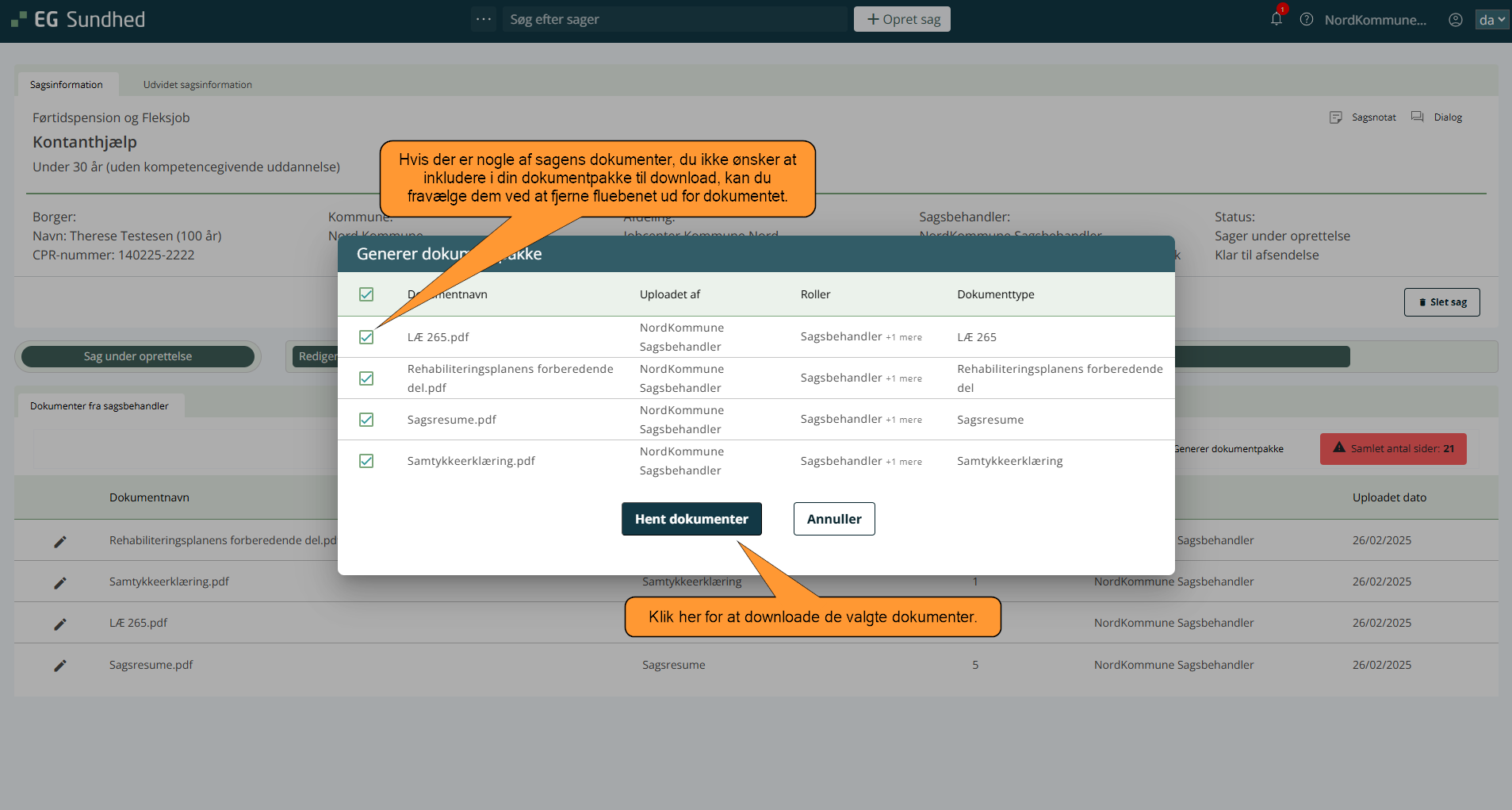Screen dimensions: 1512x810
Task: Click the help question mark icon
Action: coord(1307,19)
